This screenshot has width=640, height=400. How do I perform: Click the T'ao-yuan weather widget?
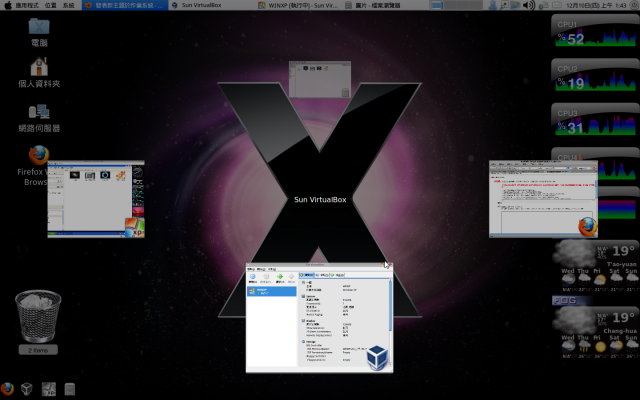(596, 266)
